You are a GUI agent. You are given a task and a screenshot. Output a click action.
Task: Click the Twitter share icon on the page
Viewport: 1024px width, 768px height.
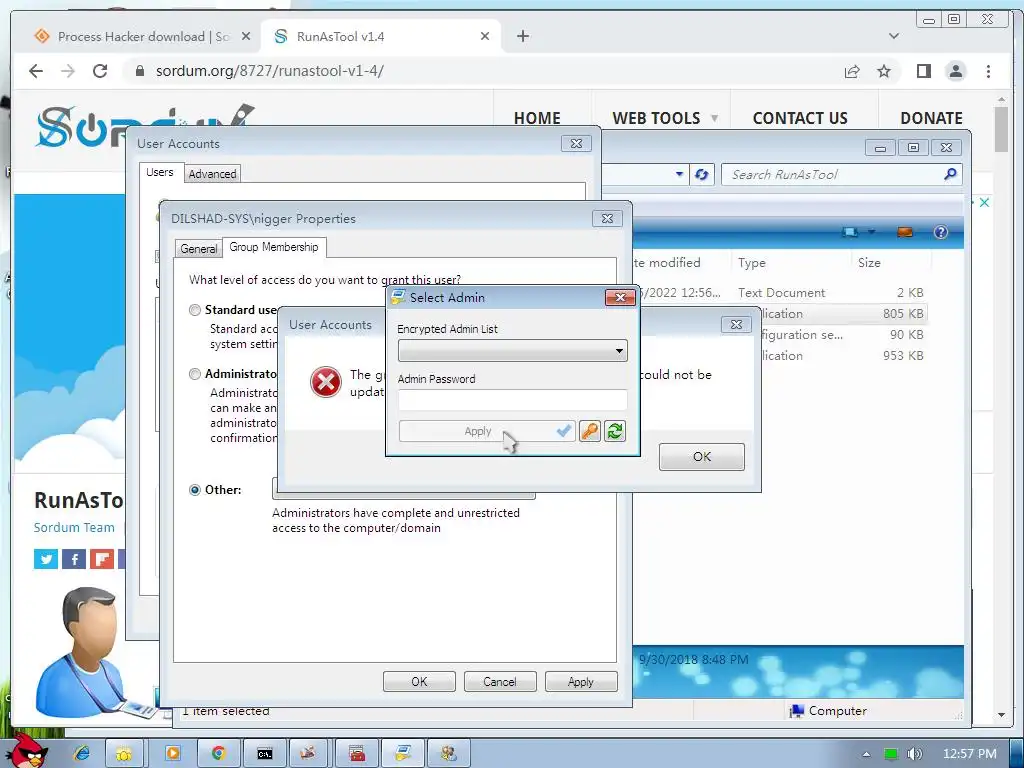pos(46,559)
